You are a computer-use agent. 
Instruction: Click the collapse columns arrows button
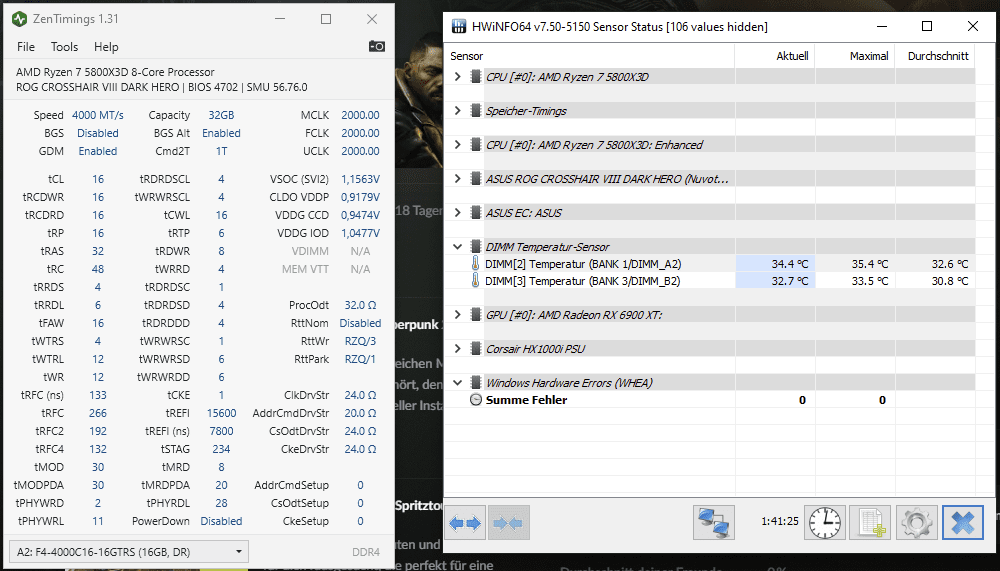(x=508, y=523)
